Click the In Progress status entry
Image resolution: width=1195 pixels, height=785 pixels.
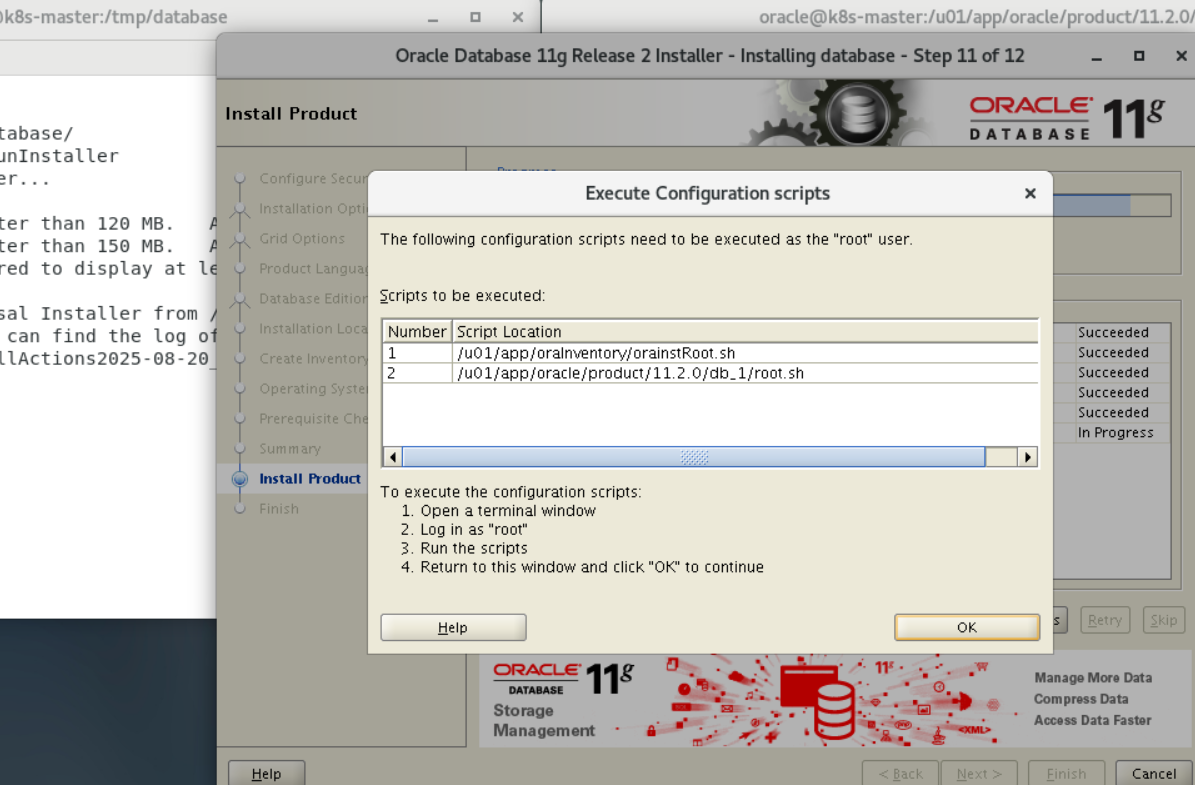1116,432
